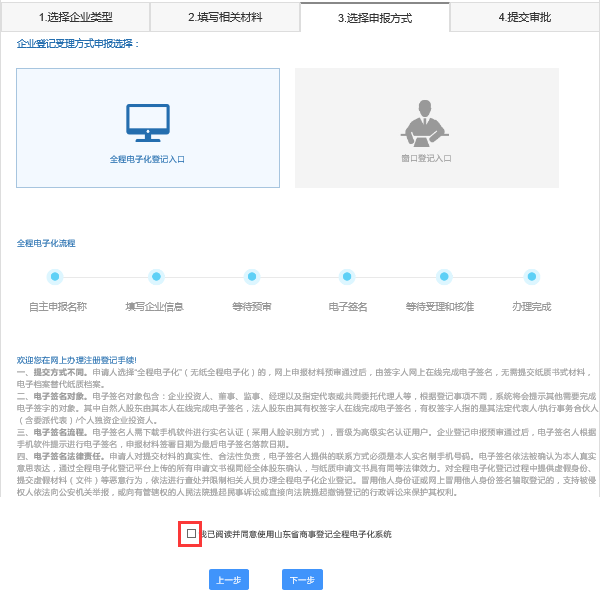Click the 等待受理和核准 step dot
Image resolution: width=604 pixels, height=606 pixels.
pos(444,277)
